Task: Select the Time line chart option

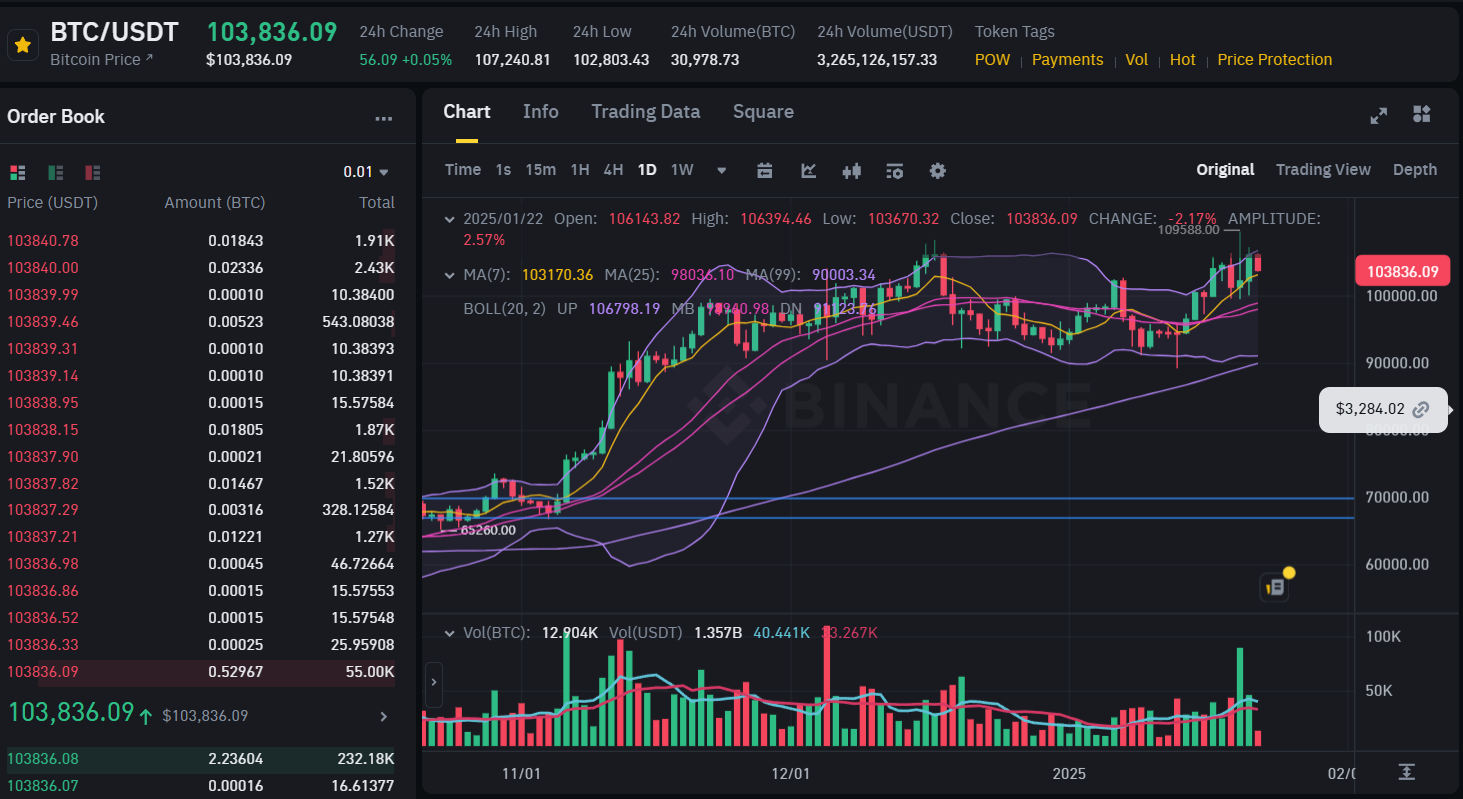Action: (463, 170)
